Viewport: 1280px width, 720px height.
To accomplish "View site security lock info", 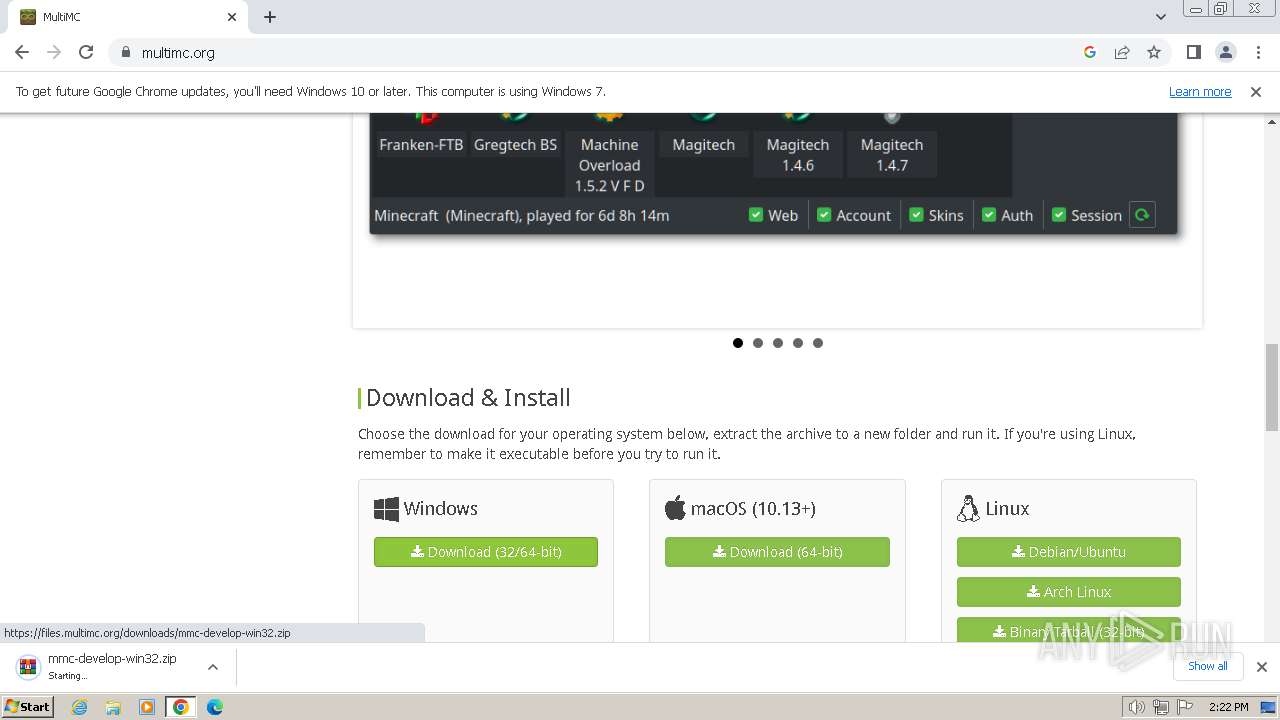I will point(126,52).
